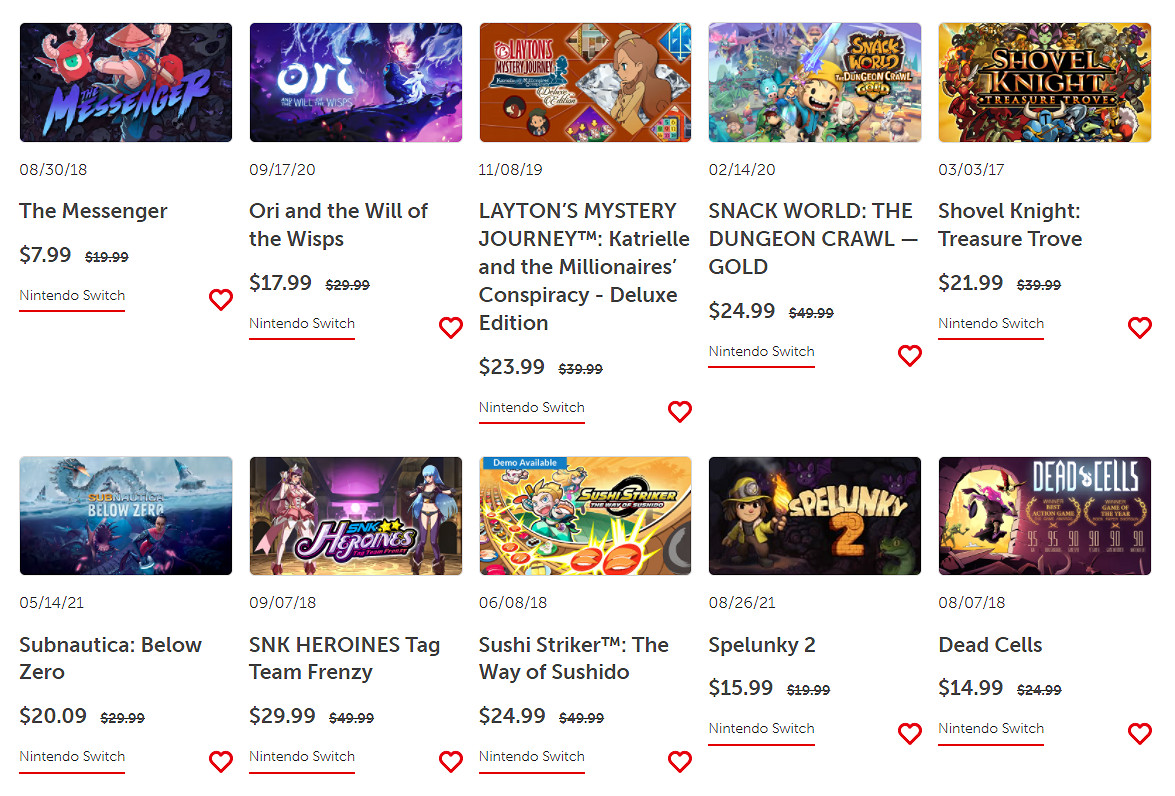This screenshot has width=1175, height=796.
Task: Click heart icon for Snack World Gold
Action: coord(910,355)
